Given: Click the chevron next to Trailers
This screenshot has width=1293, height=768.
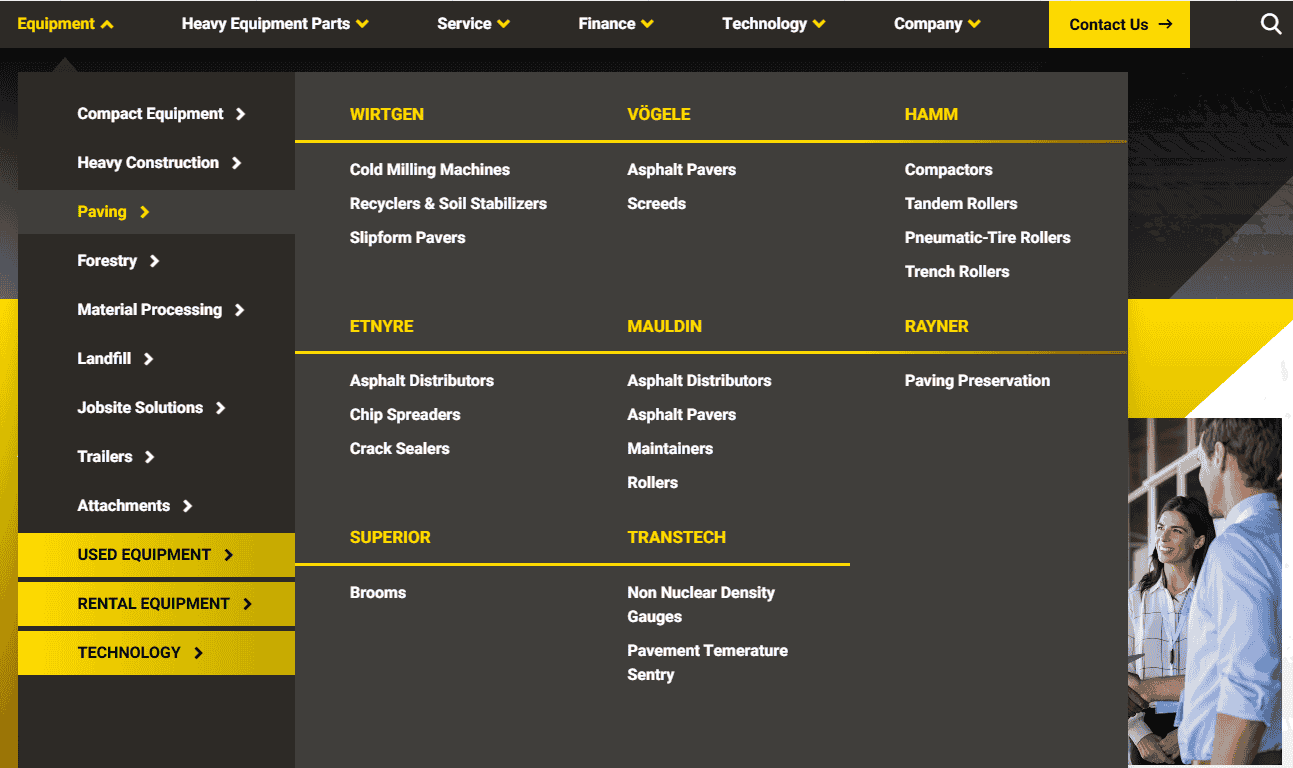Looking at the screenshot, I should pyautogui.click(x=149, y=457).
